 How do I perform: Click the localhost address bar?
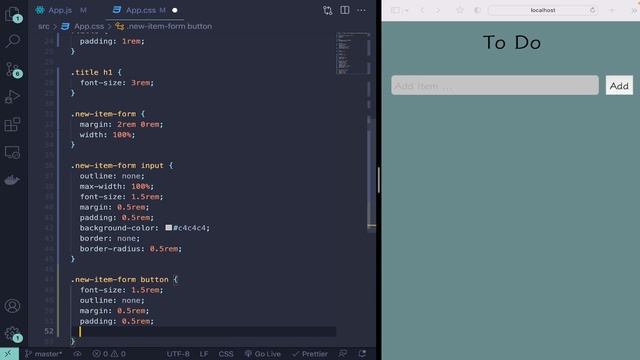coord(542,10)
